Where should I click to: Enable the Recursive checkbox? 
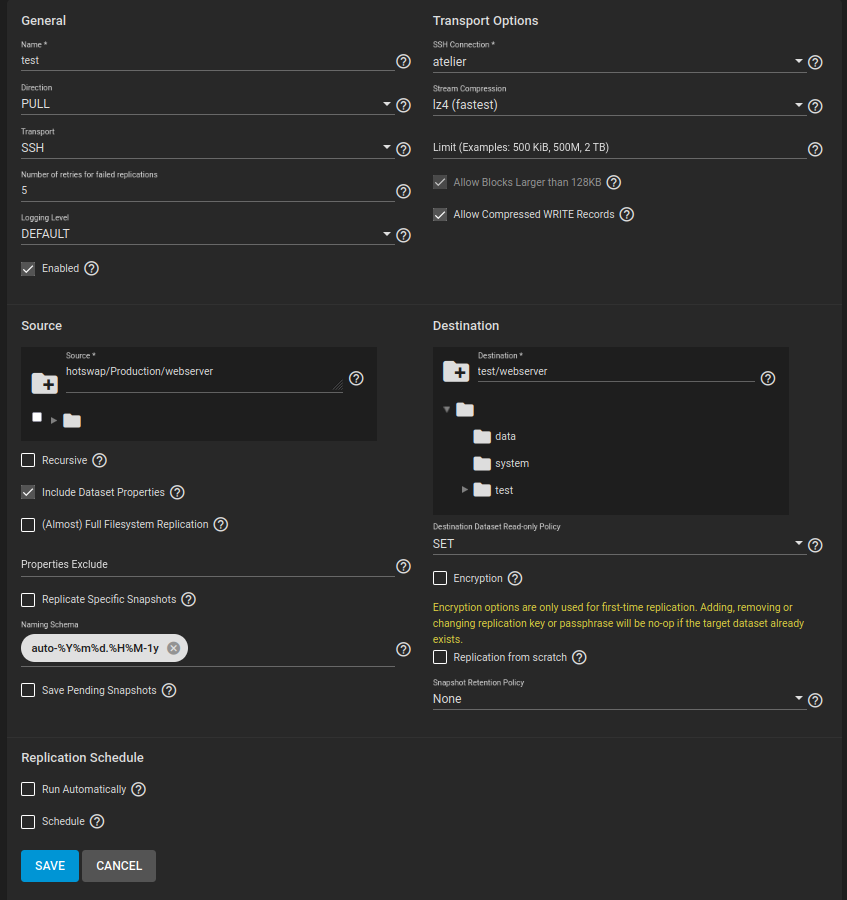tap(28, 461)
